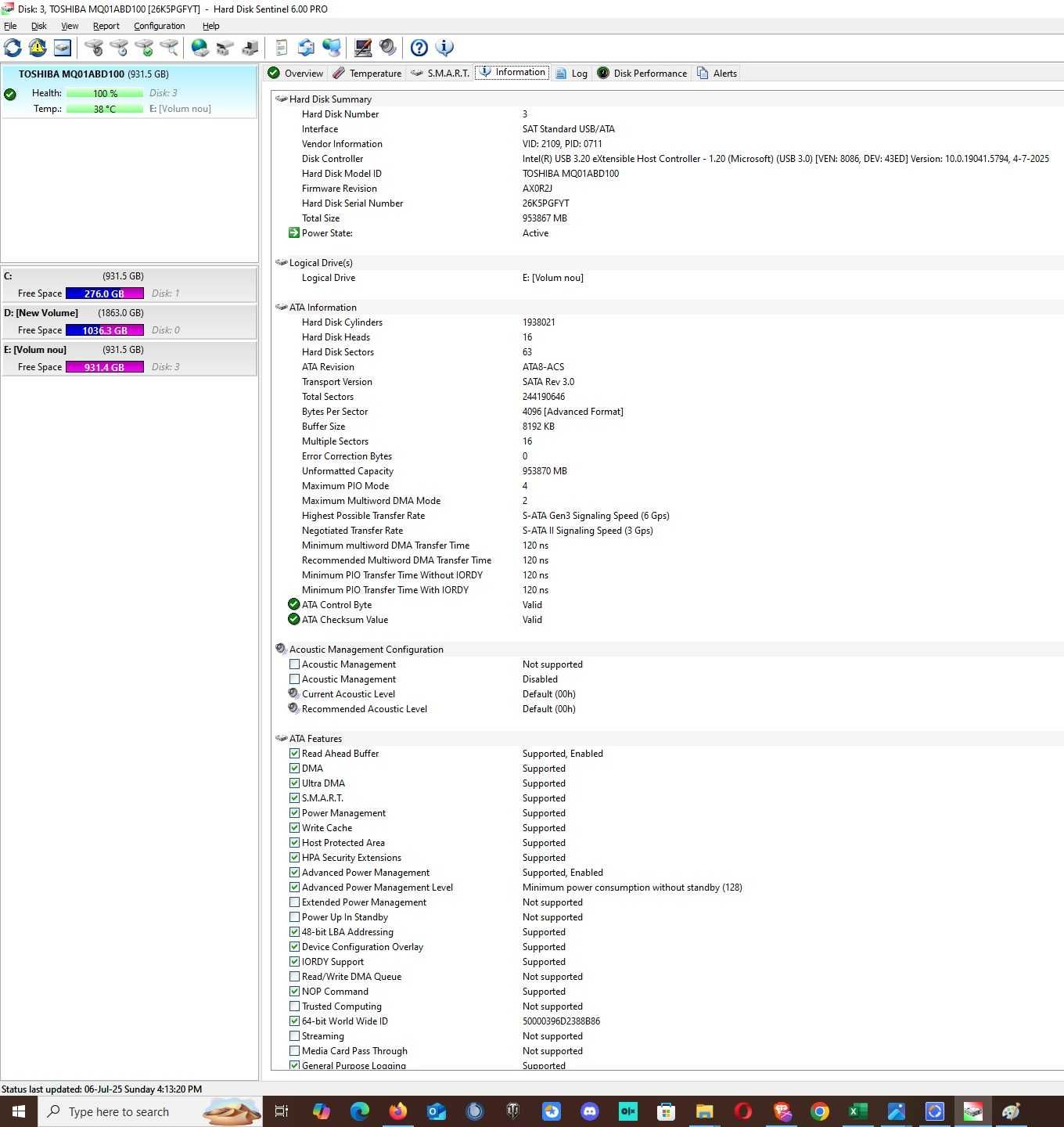Click the Health 100 % green bar
This screenshot has height=1127, width=1064.
point(105,93)
